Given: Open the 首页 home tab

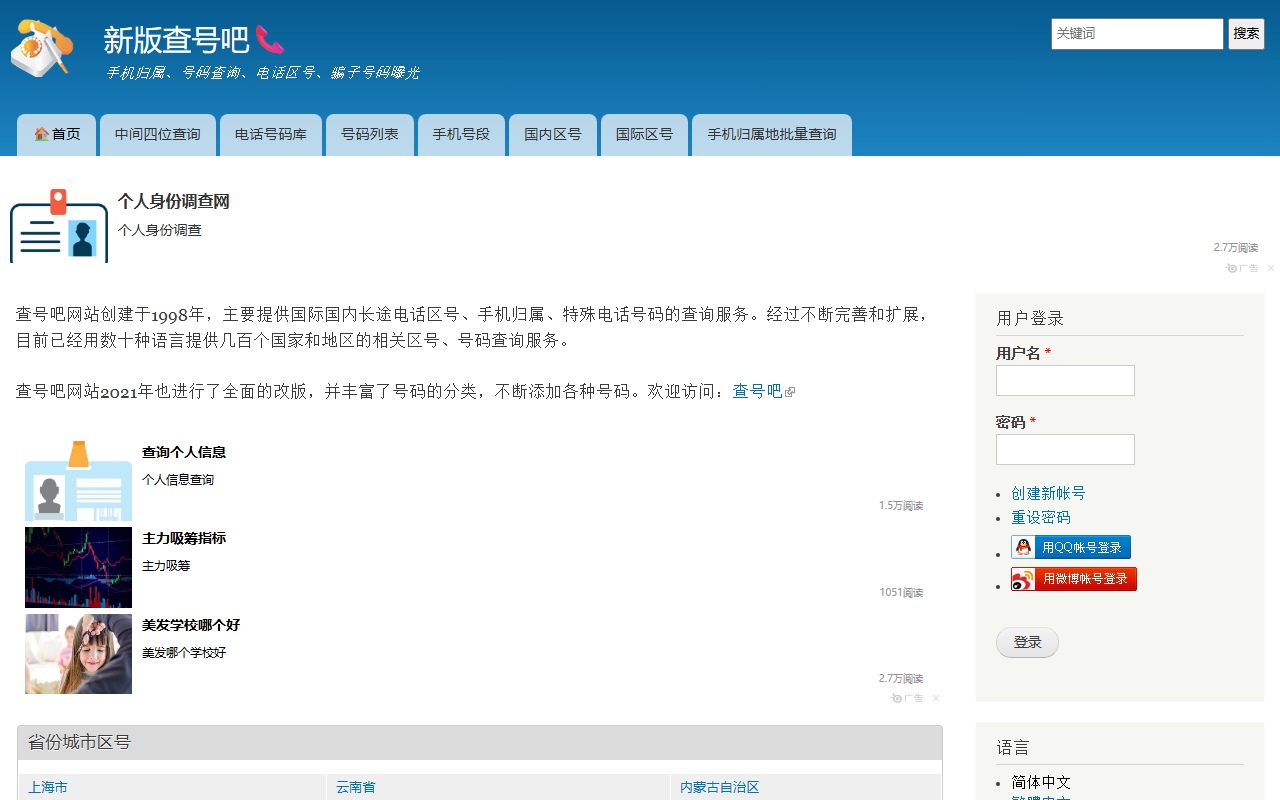Looking at the screenshot, I should click(56, 135).
